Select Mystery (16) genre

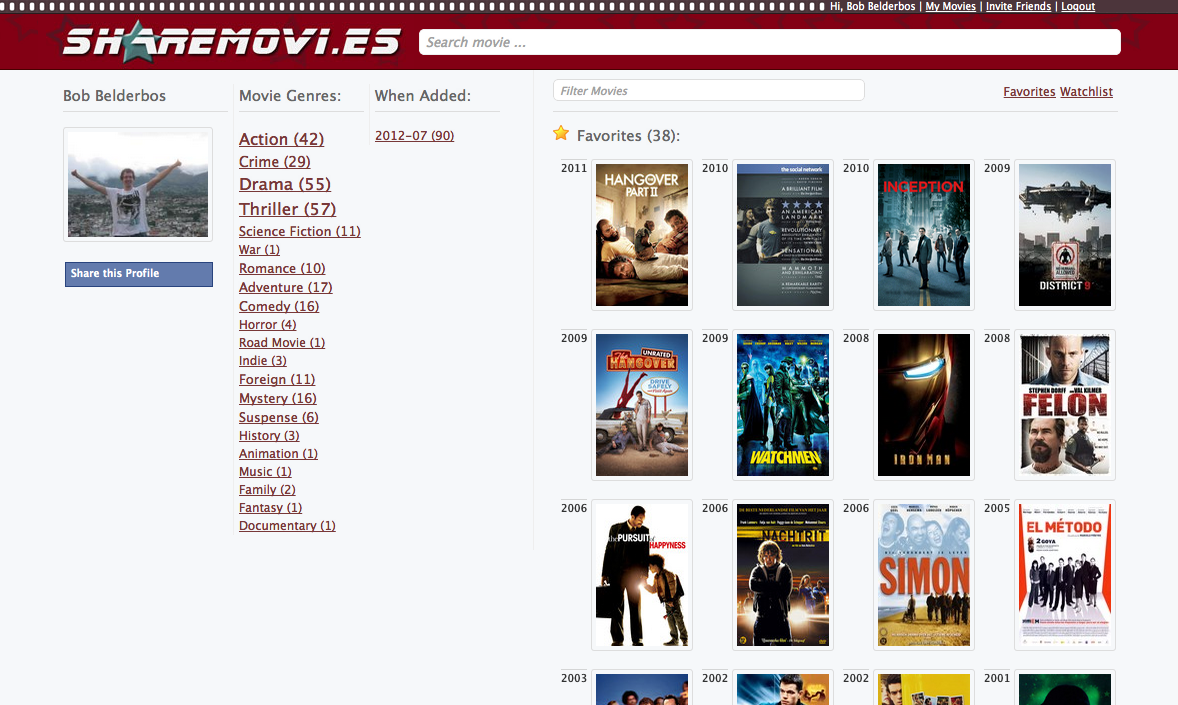(278, 398)
